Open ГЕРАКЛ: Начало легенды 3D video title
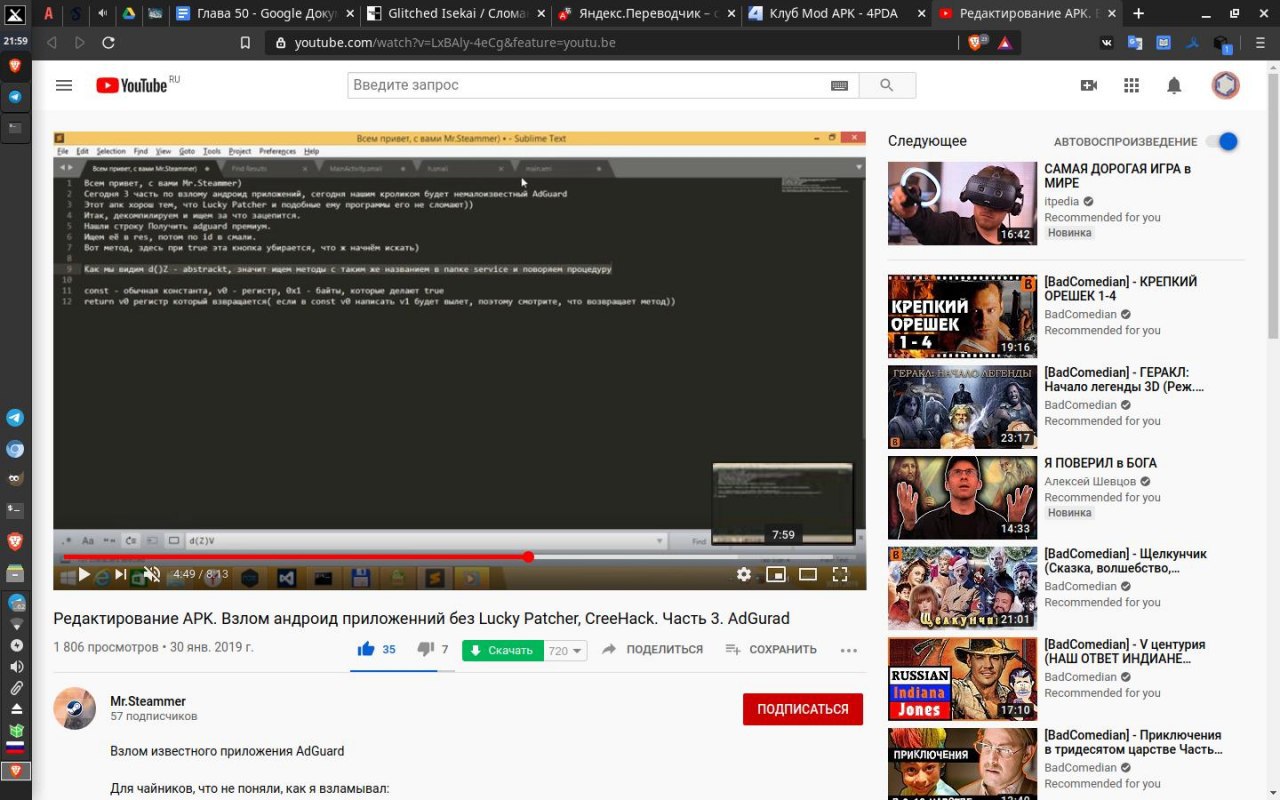 pyautogui.click(x=1124, y=379)
